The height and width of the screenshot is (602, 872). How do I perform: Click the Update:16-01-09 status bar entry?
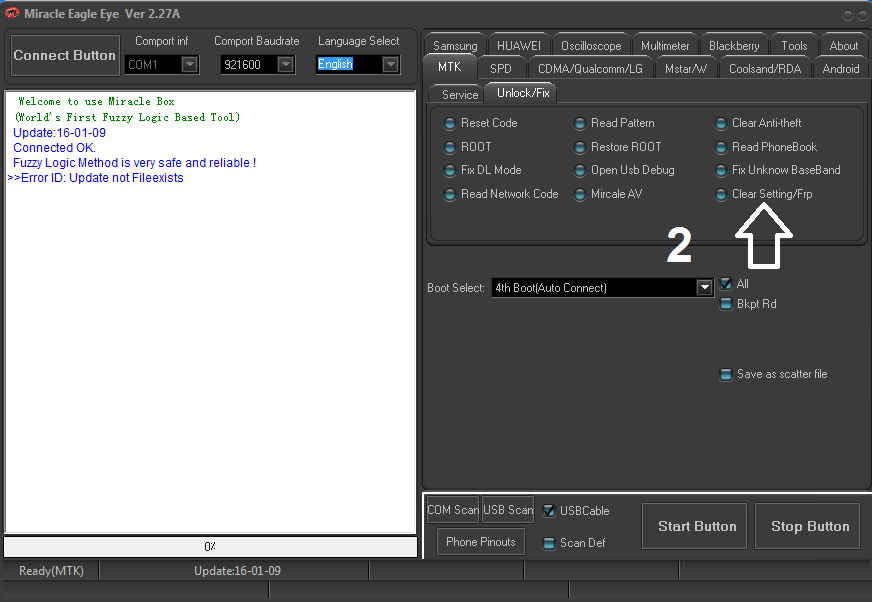click(x=237, y=571)
